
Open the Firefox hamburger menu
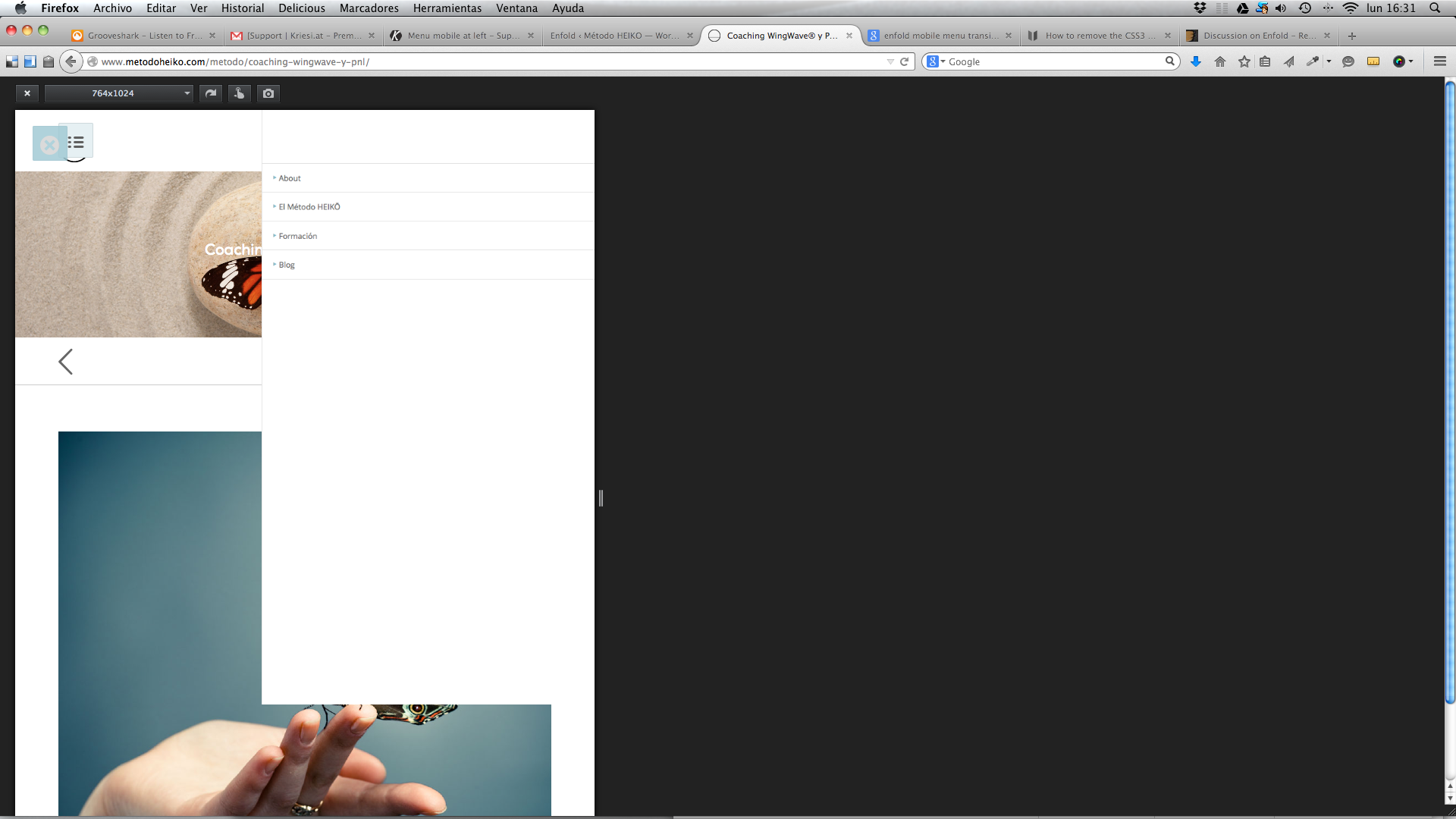tap(1440, 61)
